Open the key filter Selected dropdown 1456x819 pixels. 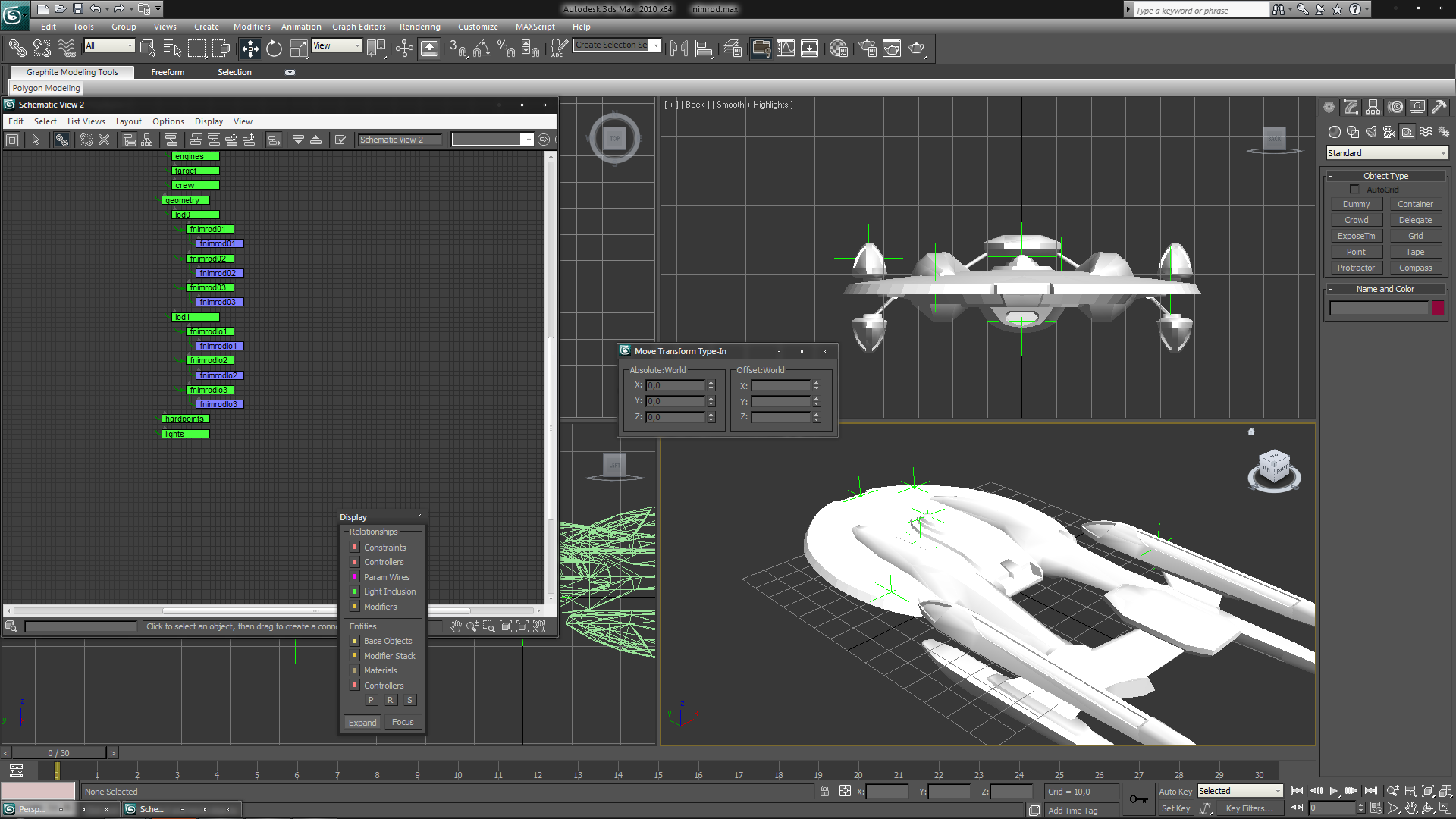(1240, 791)
